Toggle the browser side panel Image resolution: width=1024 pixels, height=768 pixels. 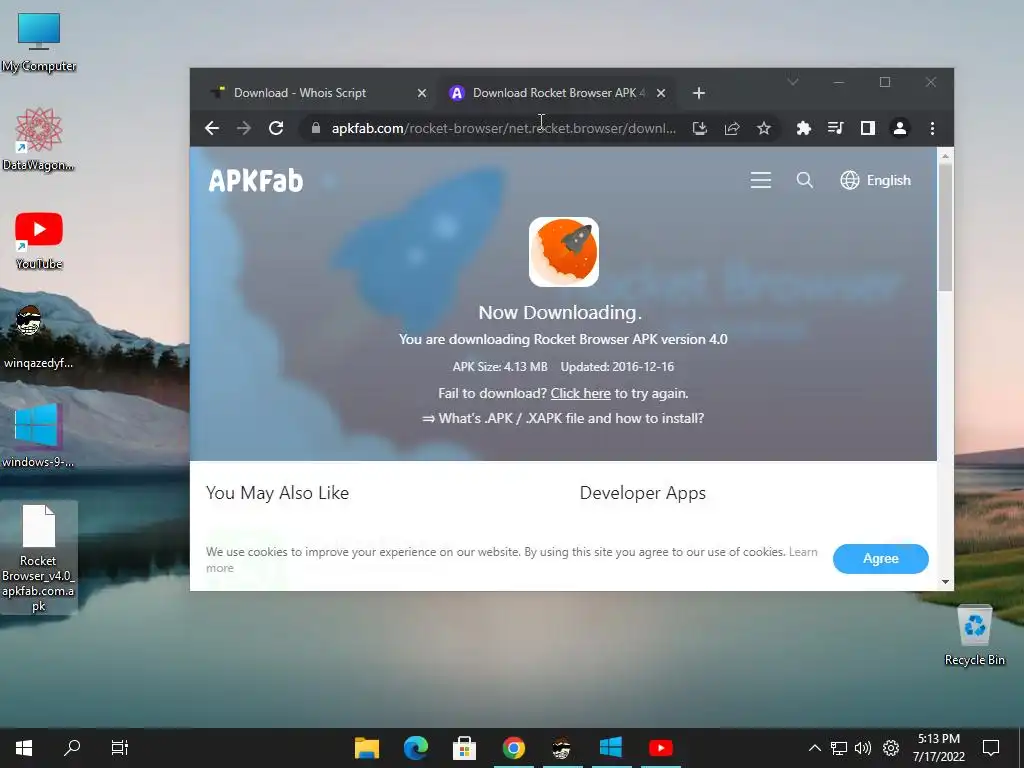click(x=868, y=128)
